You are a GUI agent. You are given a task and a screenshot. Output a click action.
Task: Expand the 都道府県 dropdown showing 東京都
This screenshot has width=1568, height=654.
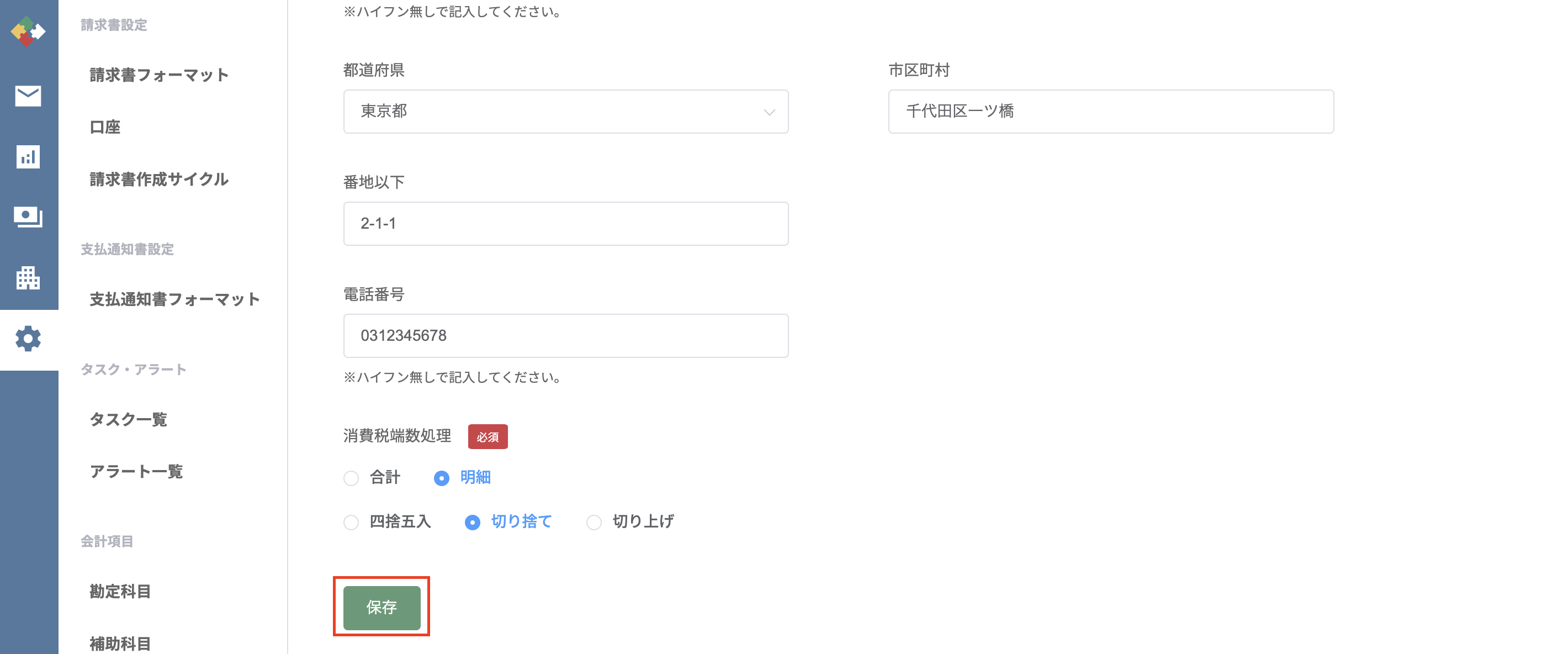[566, 112]
